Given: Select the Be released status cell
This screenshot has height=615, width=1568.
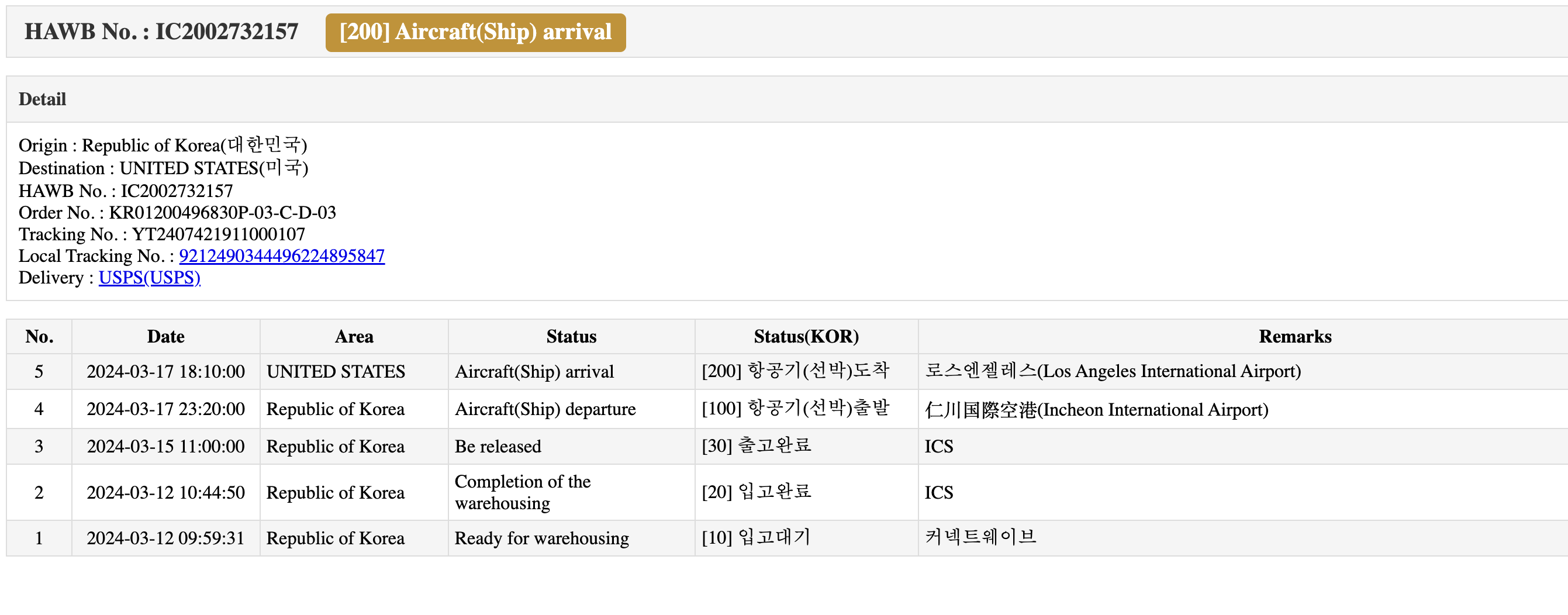Looking at the screenshot, I should (x=571, y=446).
